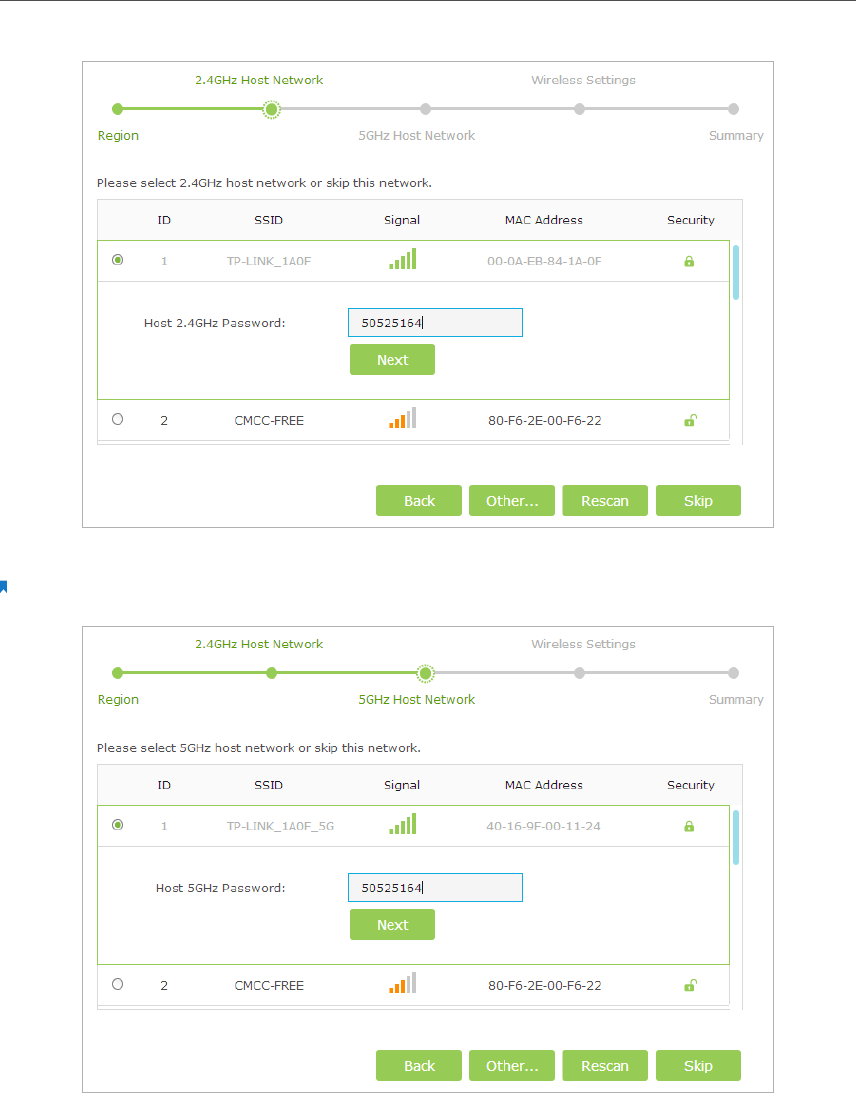Click SSID text TP-LINK_1A0F
Image resolution: width=856 pixels, height=1093 pixels.
(x=269, y=261)
